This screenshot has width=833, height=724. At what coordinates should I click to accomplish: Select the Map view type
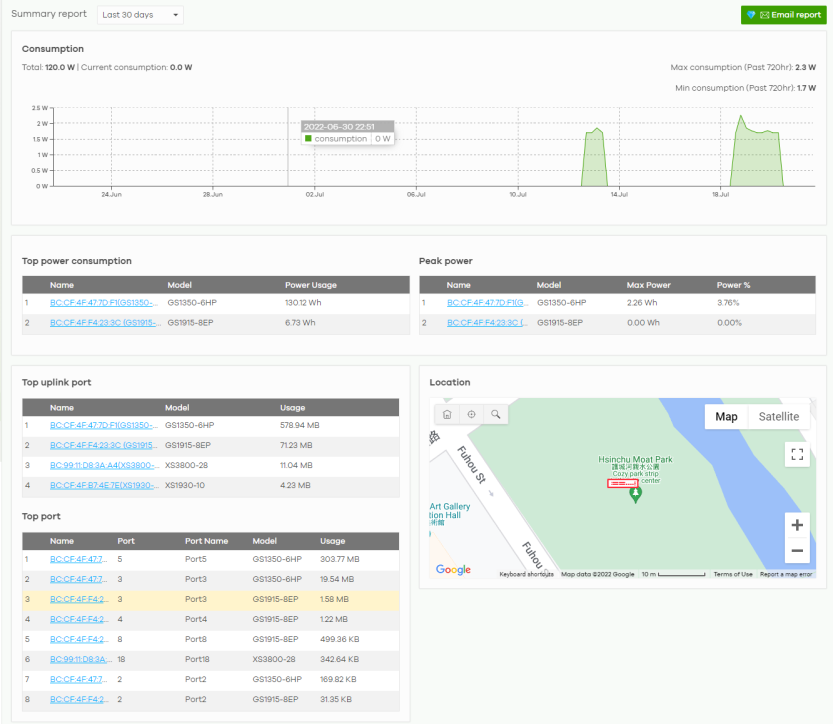[726, 417]
